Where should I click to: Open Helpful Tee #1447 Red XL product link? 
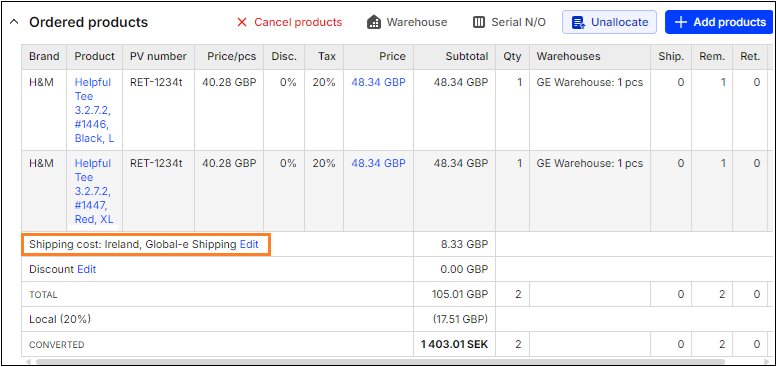[x=94, y=191]
